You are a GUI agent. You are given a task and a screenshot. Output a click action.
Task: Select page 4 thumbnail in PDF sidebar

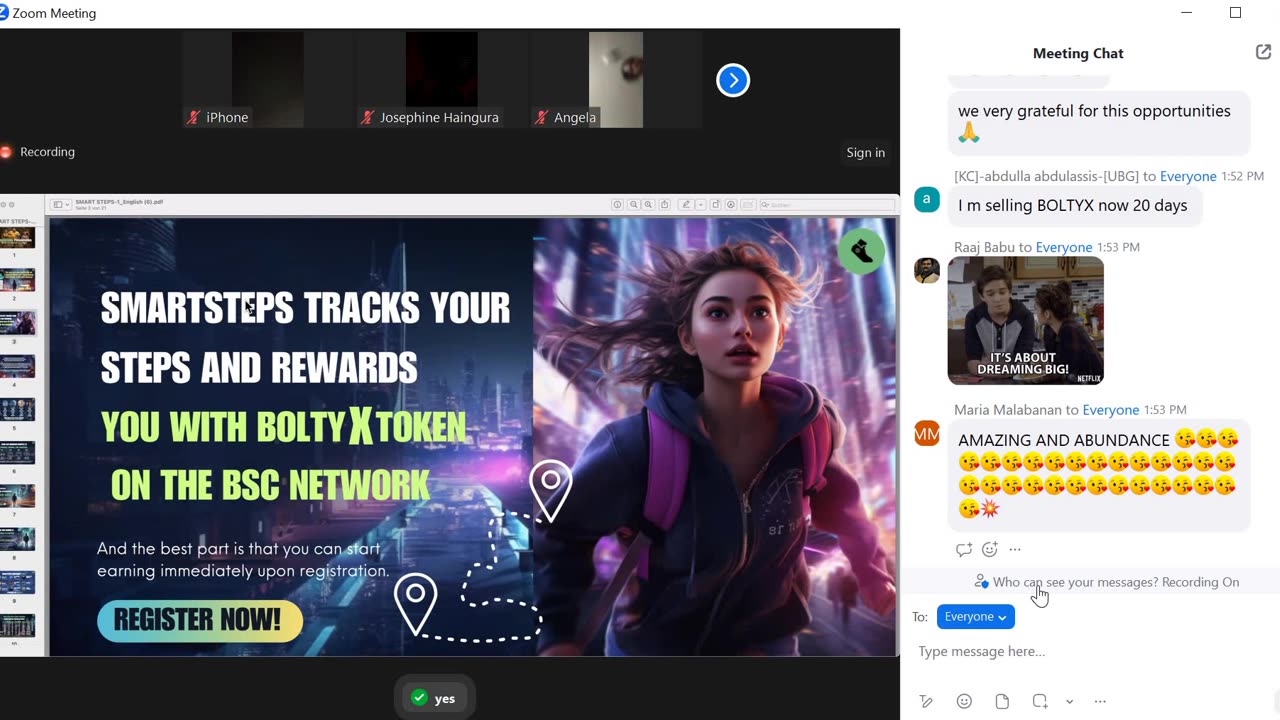click(18, 366)
